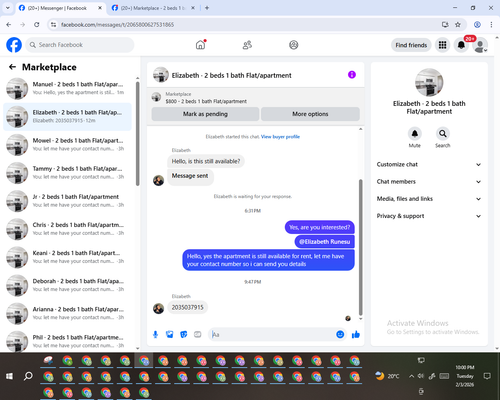Open Tammy's chat in list

click(x=68, y=173)
